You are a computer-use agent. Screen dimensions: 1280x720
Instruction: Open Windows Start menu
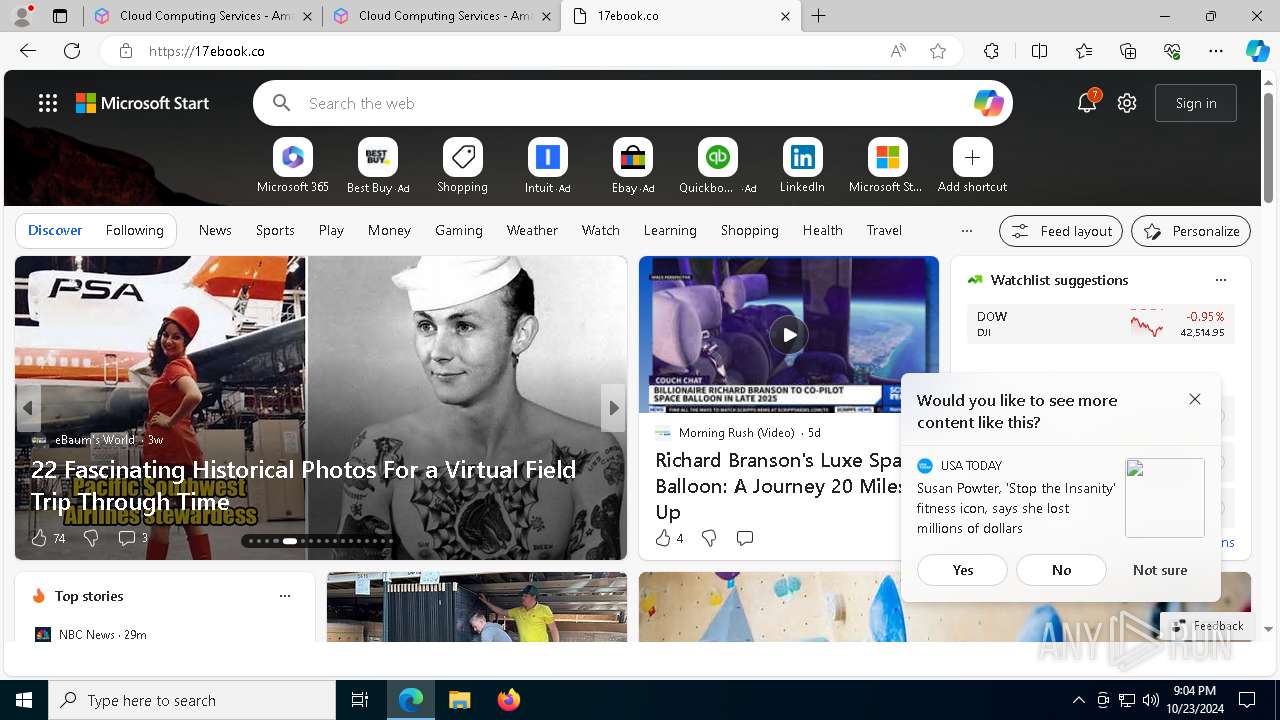[24, 700]
